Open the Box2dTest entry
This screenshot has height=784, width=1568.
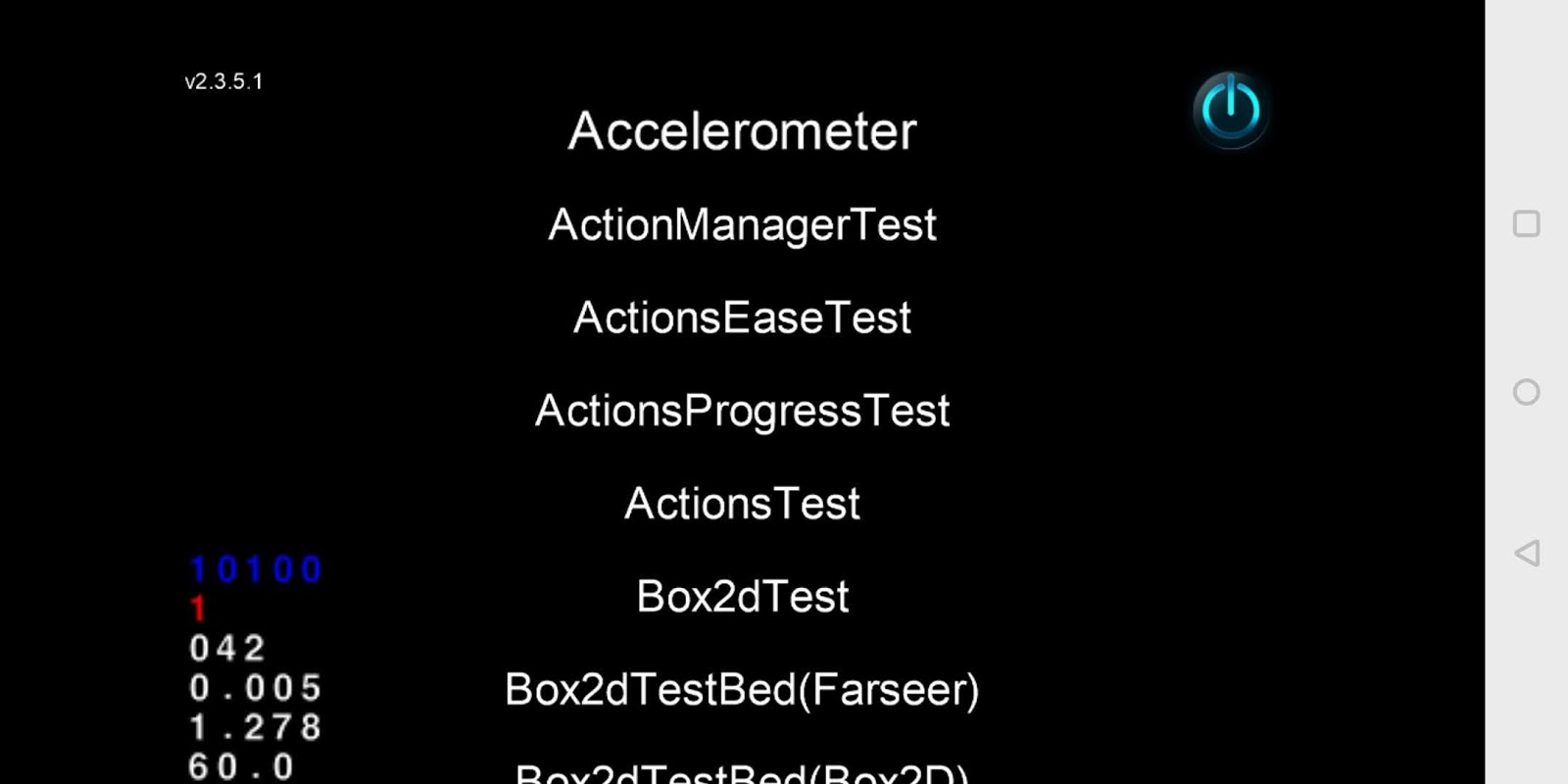742,597
